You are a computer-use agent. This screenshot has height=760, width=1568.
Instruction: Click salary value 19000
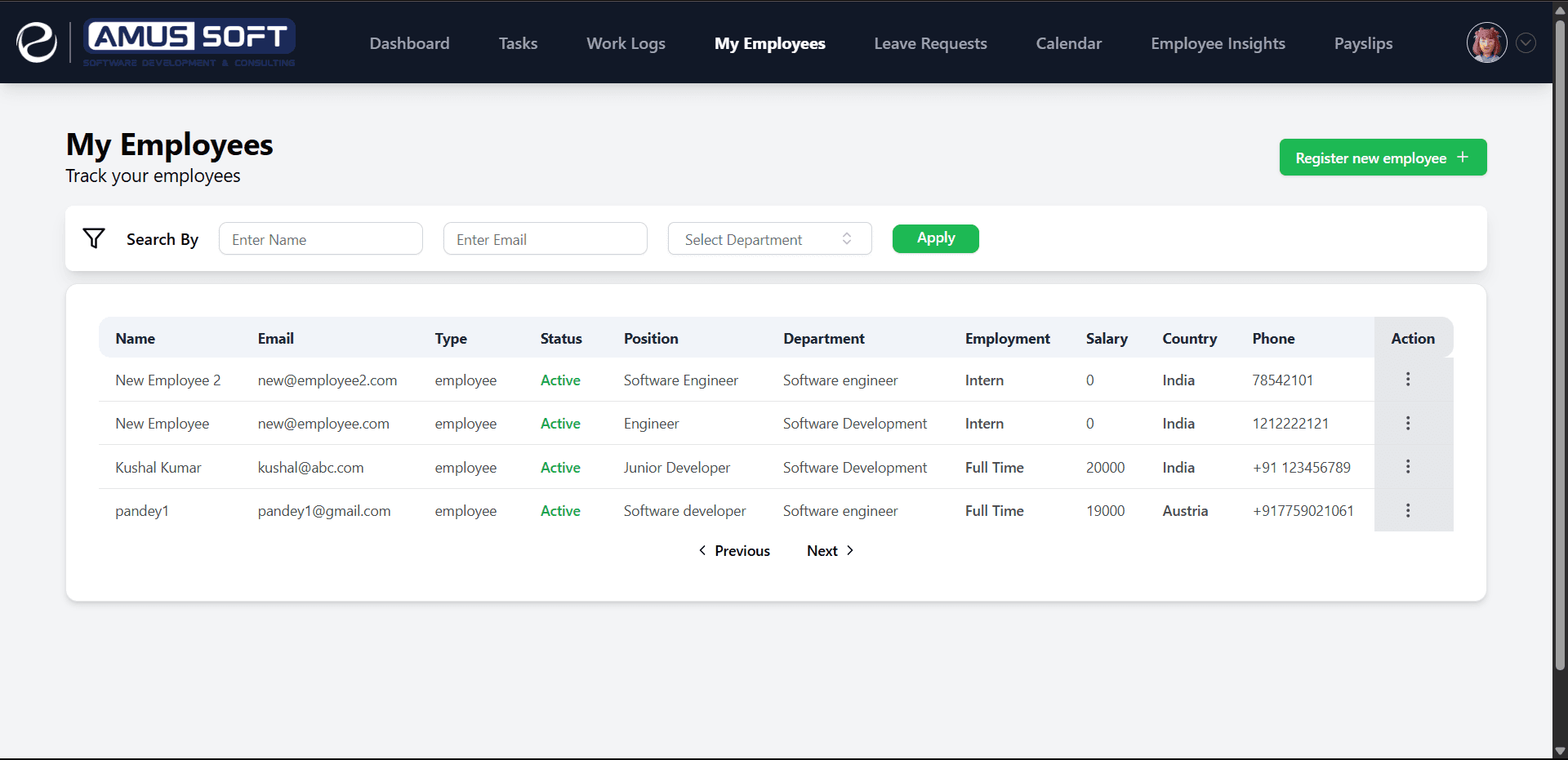click(1105, 511)
